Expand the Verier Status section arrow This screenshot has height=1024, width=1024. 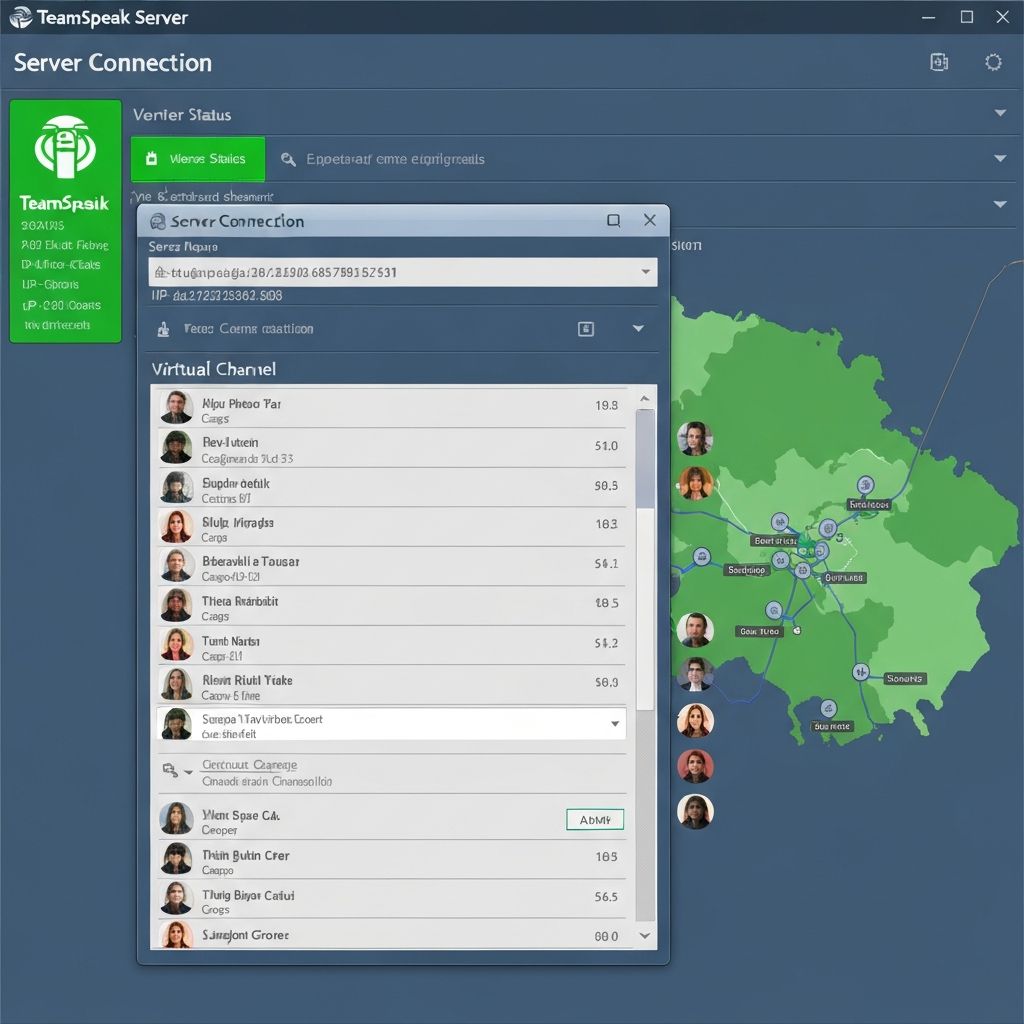[x=1000, y=114]
